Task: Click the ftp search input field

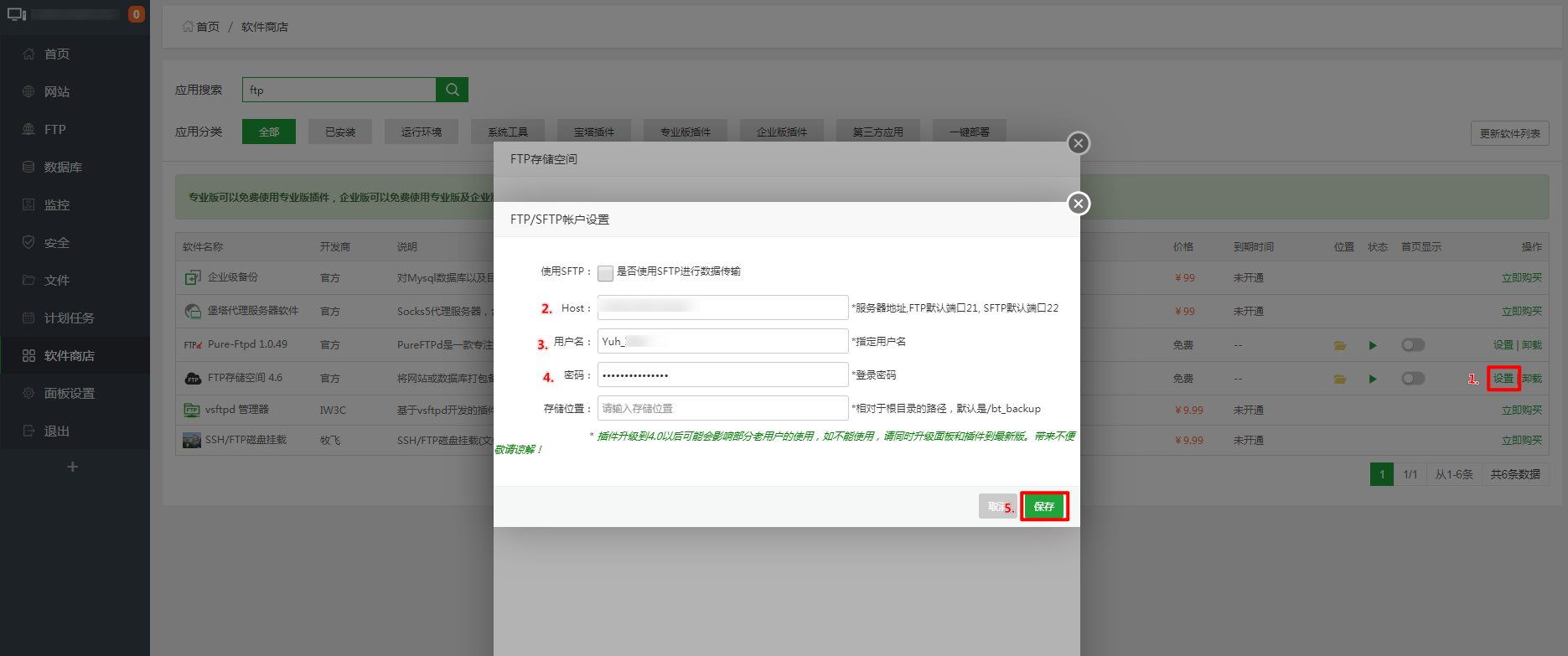Action: (x=339, y=90)
